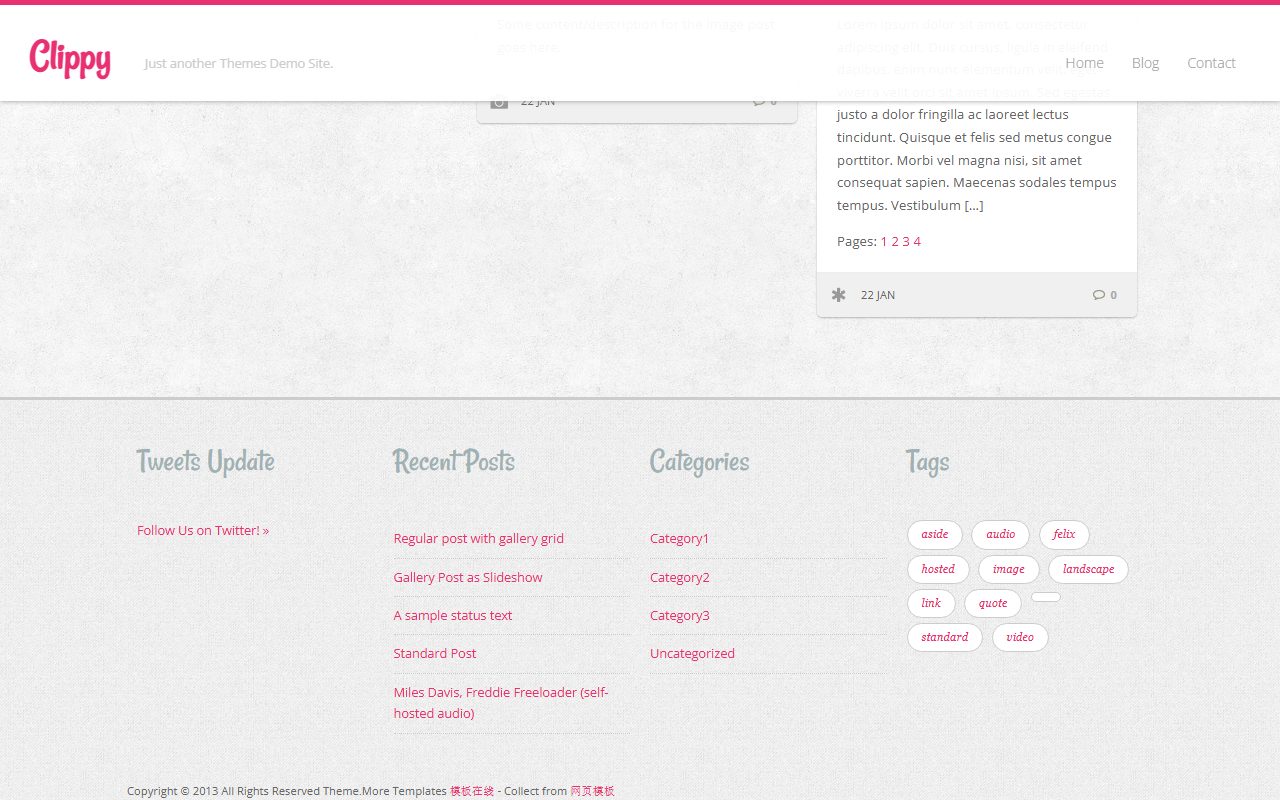Open A sample status text post

click(x=453, y=615)
